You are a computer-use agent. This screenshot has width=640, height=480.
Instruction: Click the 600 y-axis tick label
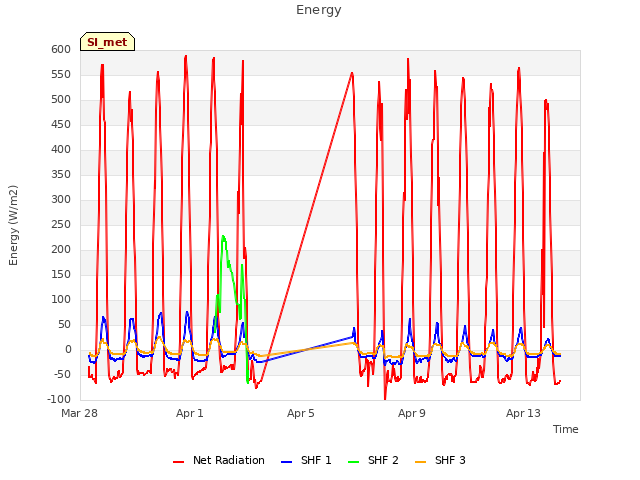click(x=61, y=50)
